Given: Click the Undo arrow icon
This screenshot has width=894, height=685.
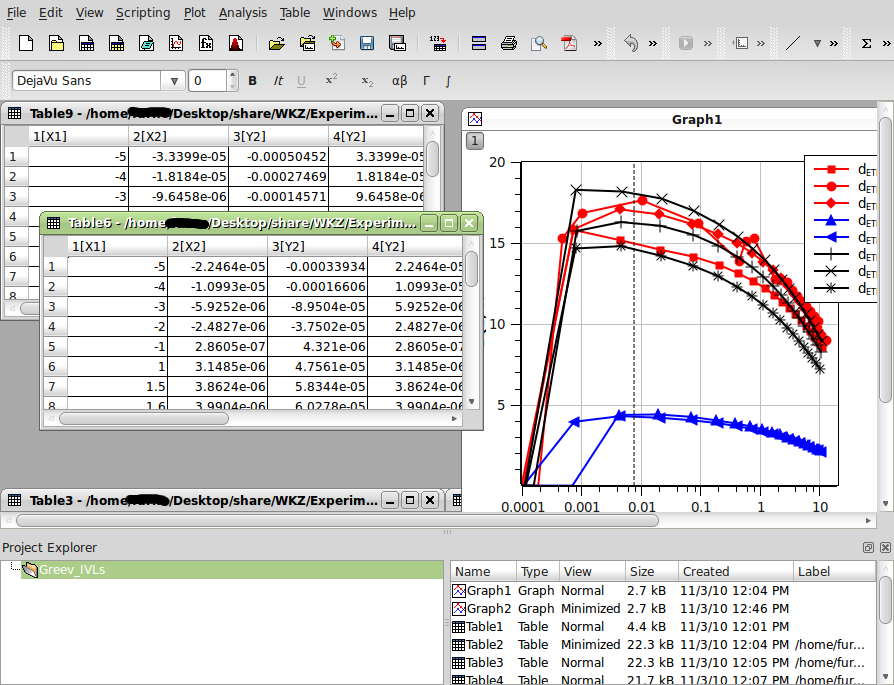Looking at the screenshot, I should click(x=632, y=43).
